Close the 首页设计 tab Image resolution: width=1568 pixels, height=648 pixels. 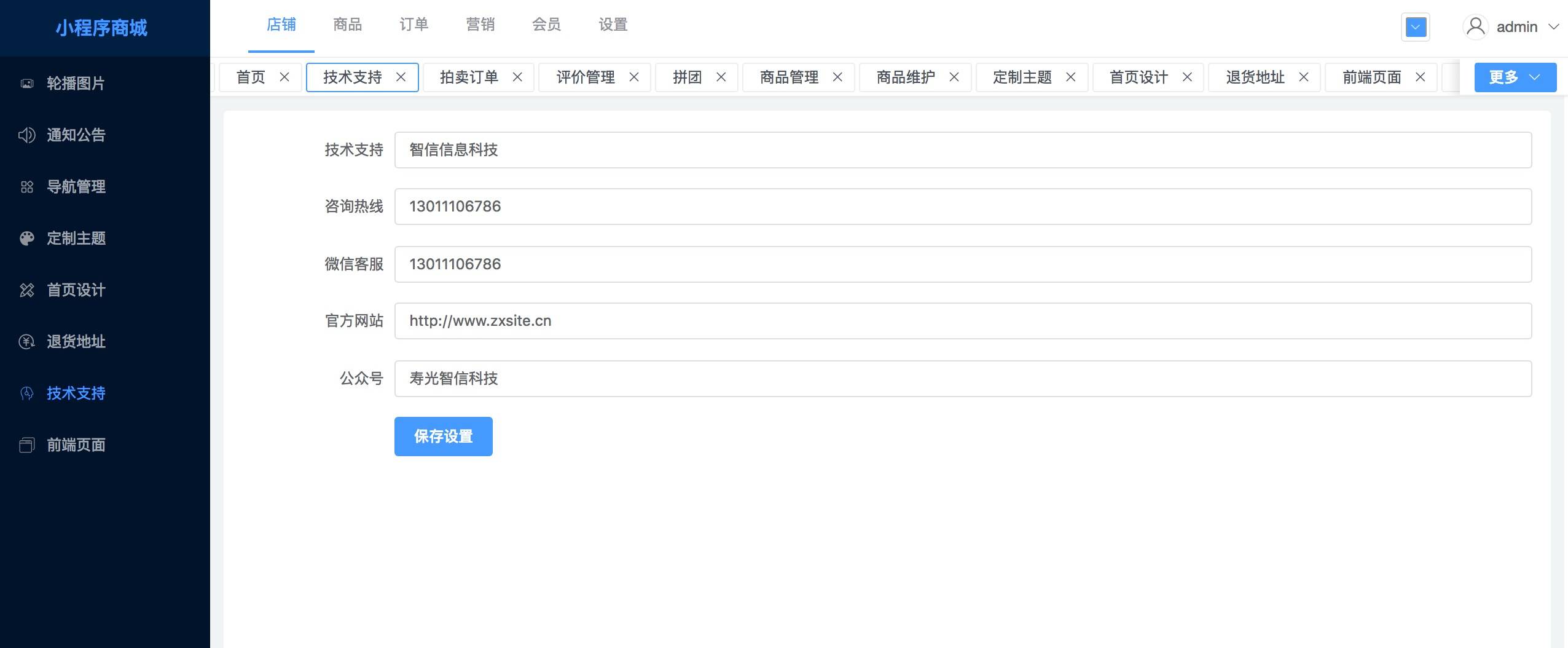coord(1187,77)
